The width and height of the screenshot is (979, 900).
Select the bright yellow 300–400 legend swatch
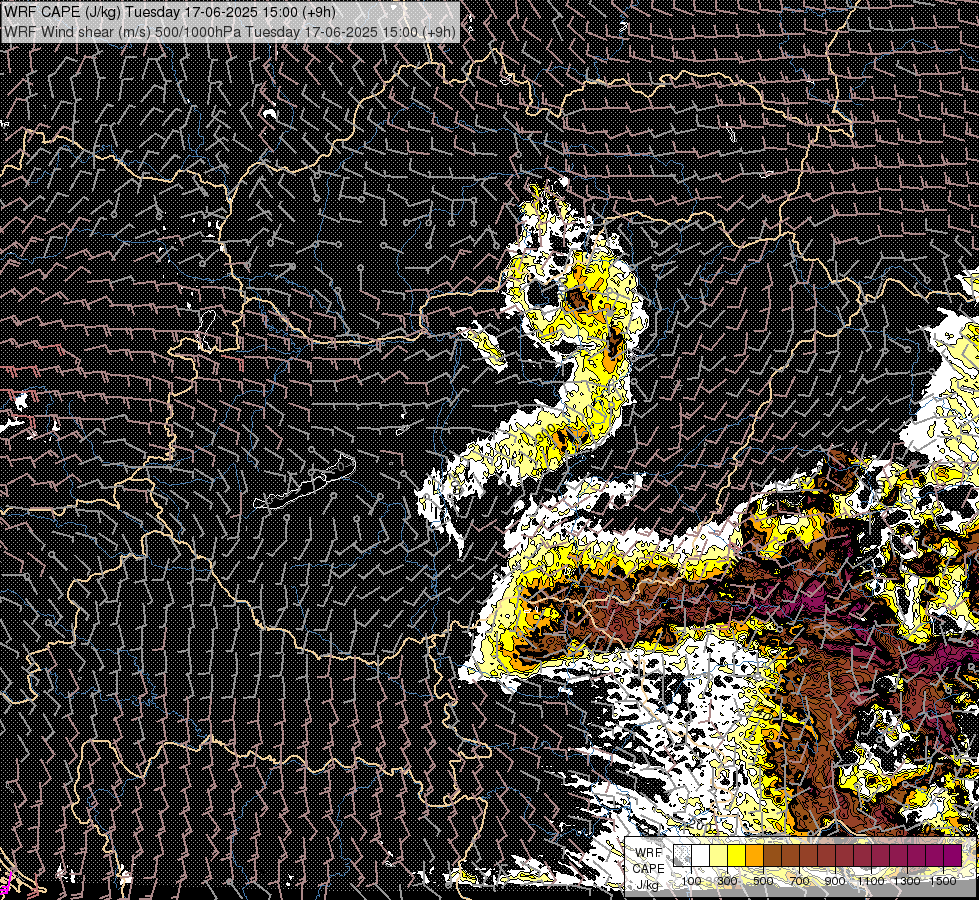pos(737,855)
